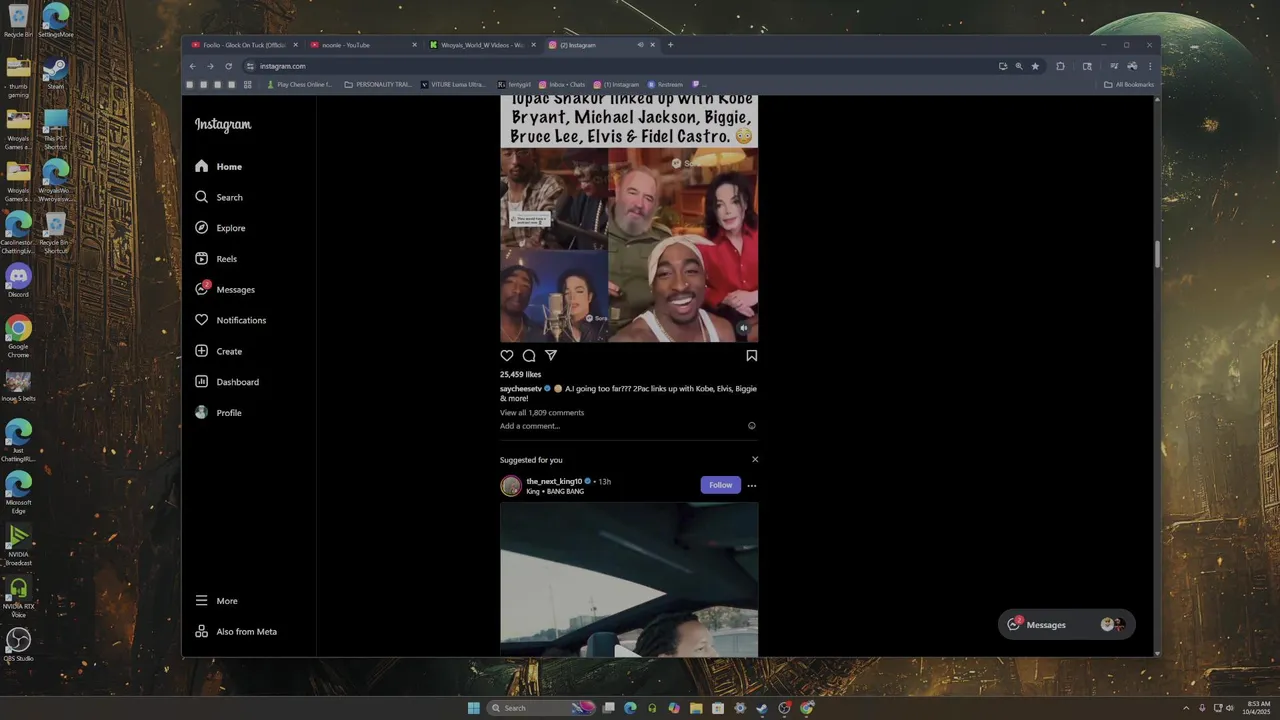Open the saycheesetv username in the caption
Screen dimensions: 1280x720
click(x=521, y=388)
